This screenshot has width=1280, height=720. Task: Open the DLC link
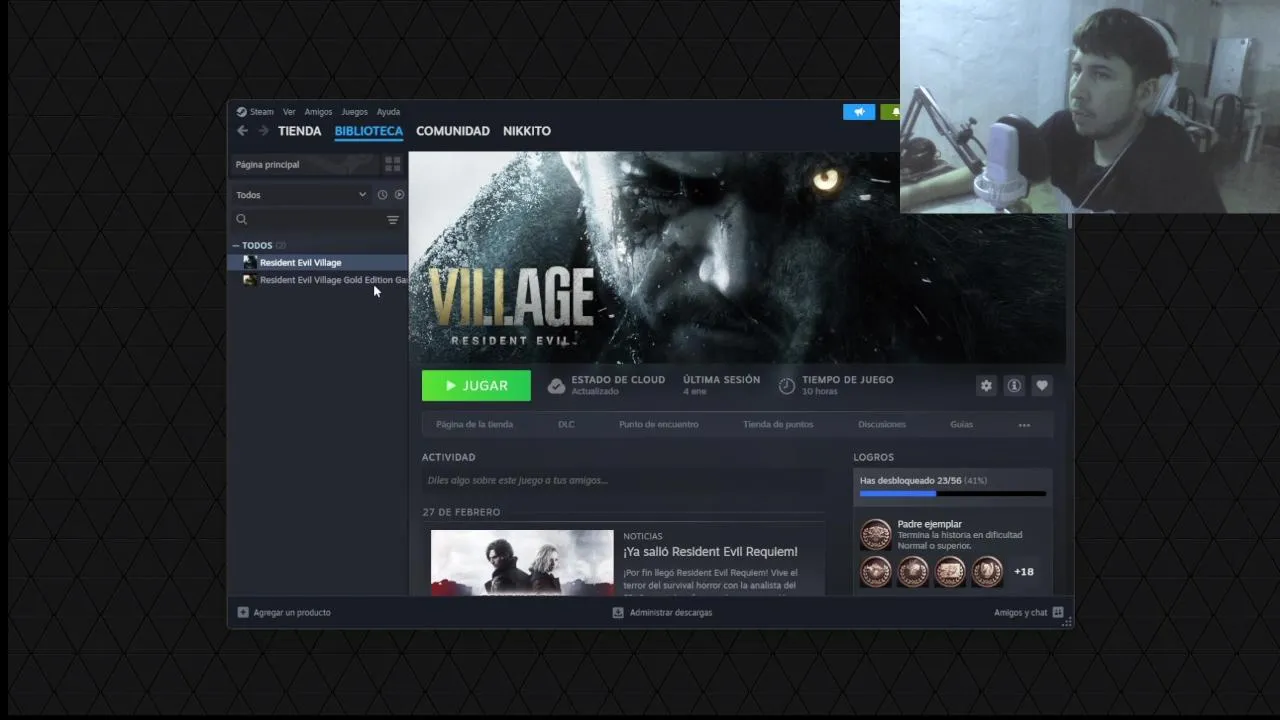click(x=566, y=425)
